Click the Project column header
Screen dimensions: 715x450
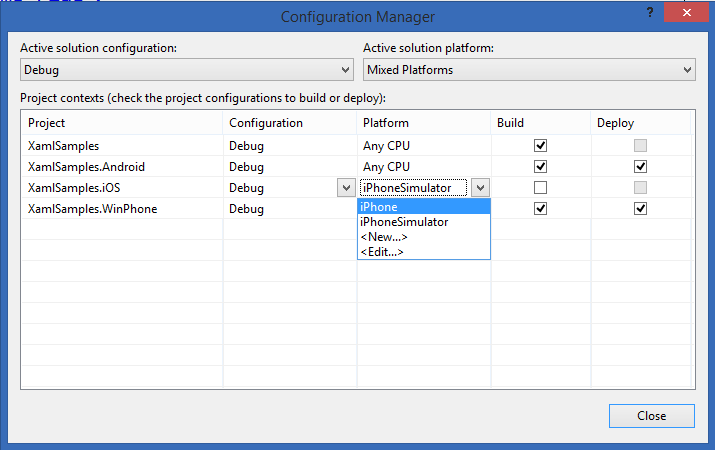tap(122, 123)
